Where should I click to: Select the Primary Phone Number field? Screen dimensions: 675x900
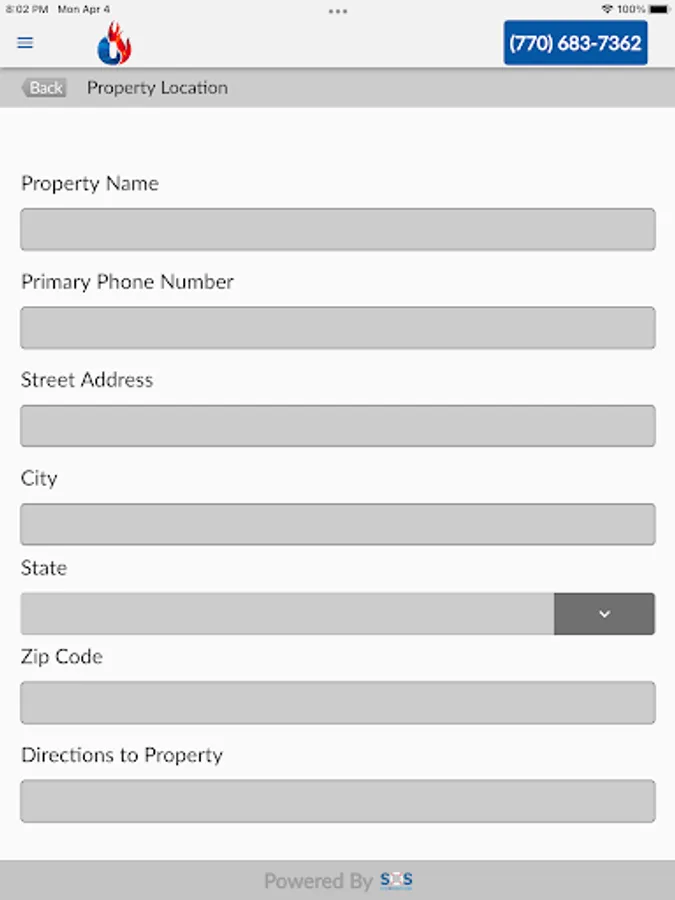pyautogui.click(x=338, y=328)
